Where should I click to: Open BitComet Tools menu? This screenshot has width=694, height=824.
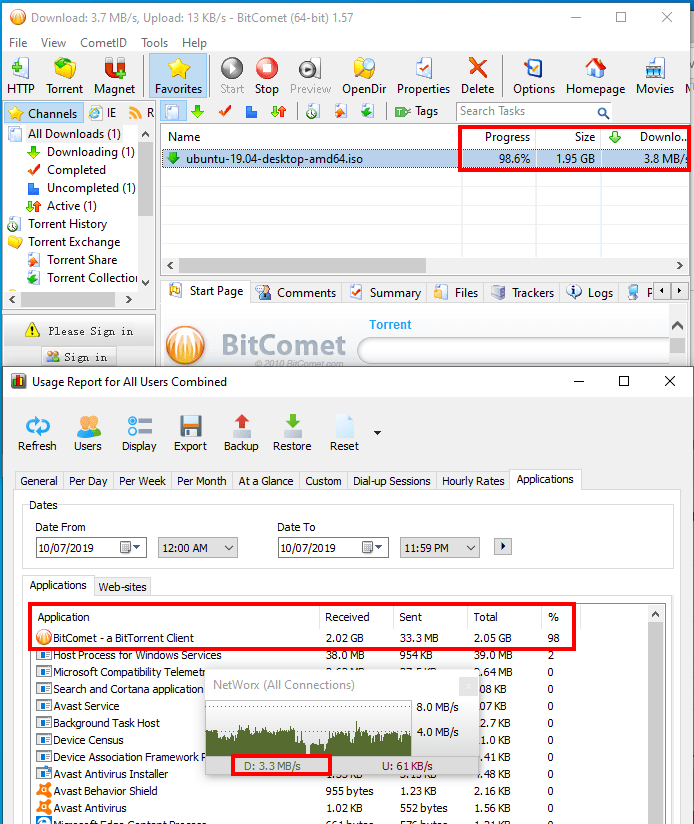click(154, 43)
